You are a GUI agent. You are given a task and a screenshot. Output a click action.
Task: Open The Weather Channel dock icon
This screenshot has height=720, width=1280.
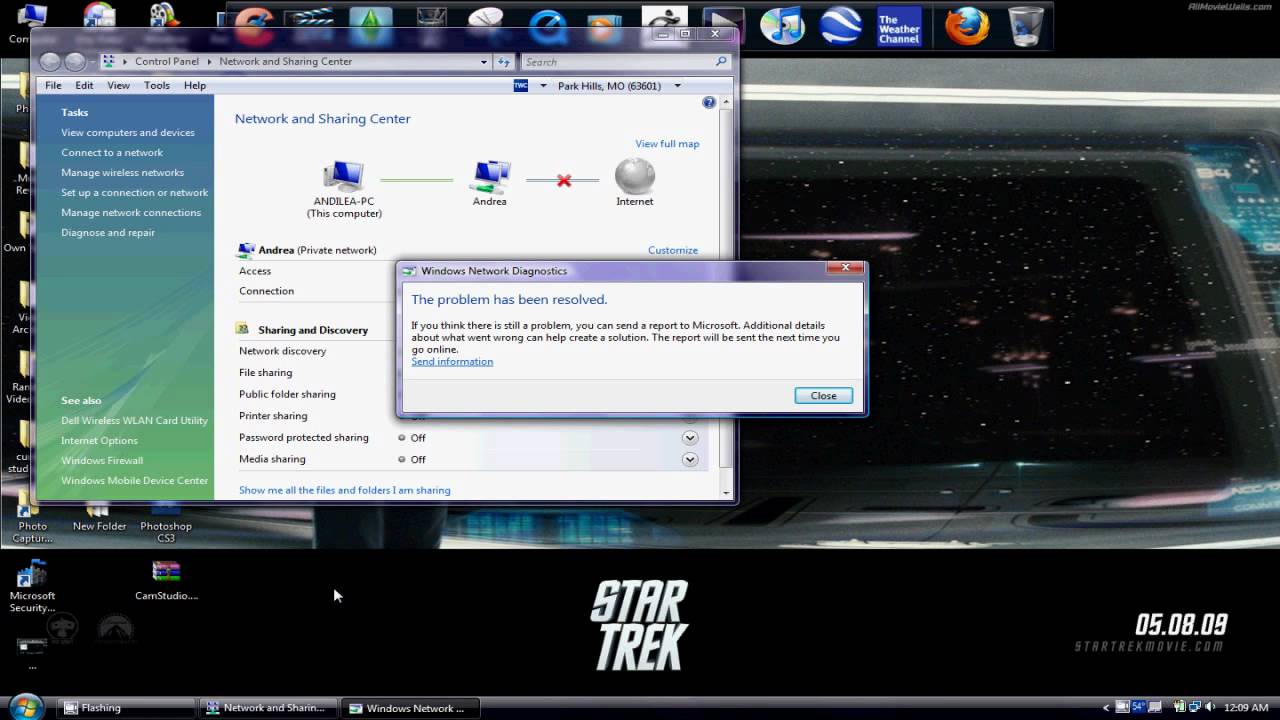tap(899, 27)
